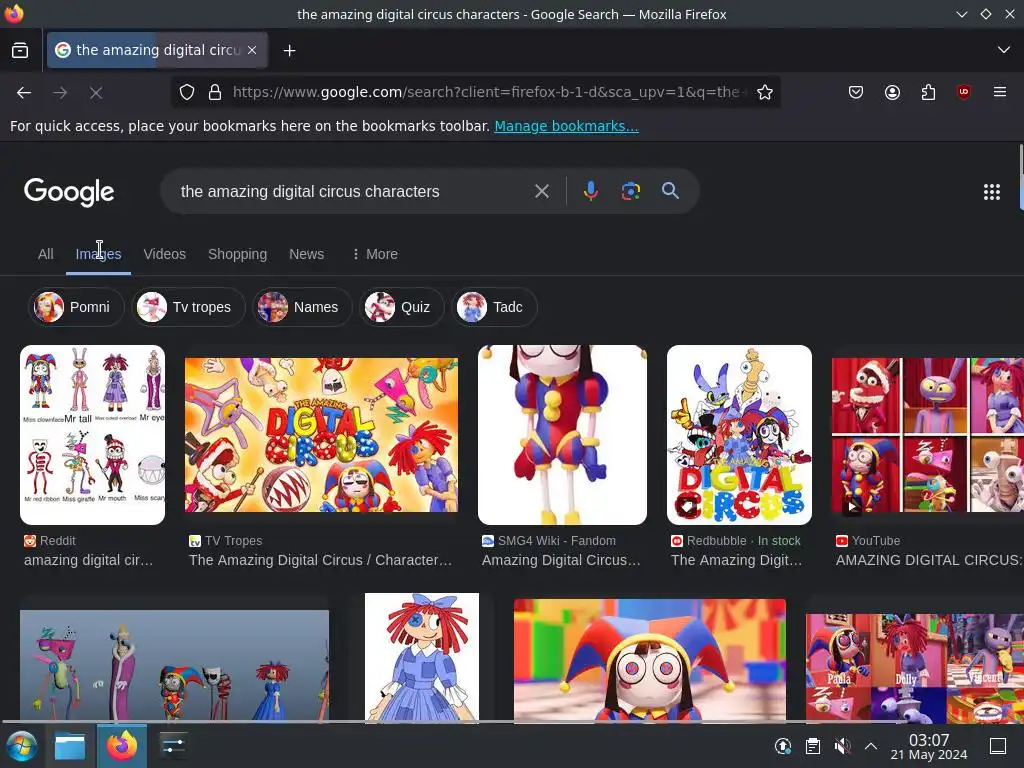Open the Windows-style start menu button
The height and width of the screenshot is (768, 1024).
tap(21, 746)
